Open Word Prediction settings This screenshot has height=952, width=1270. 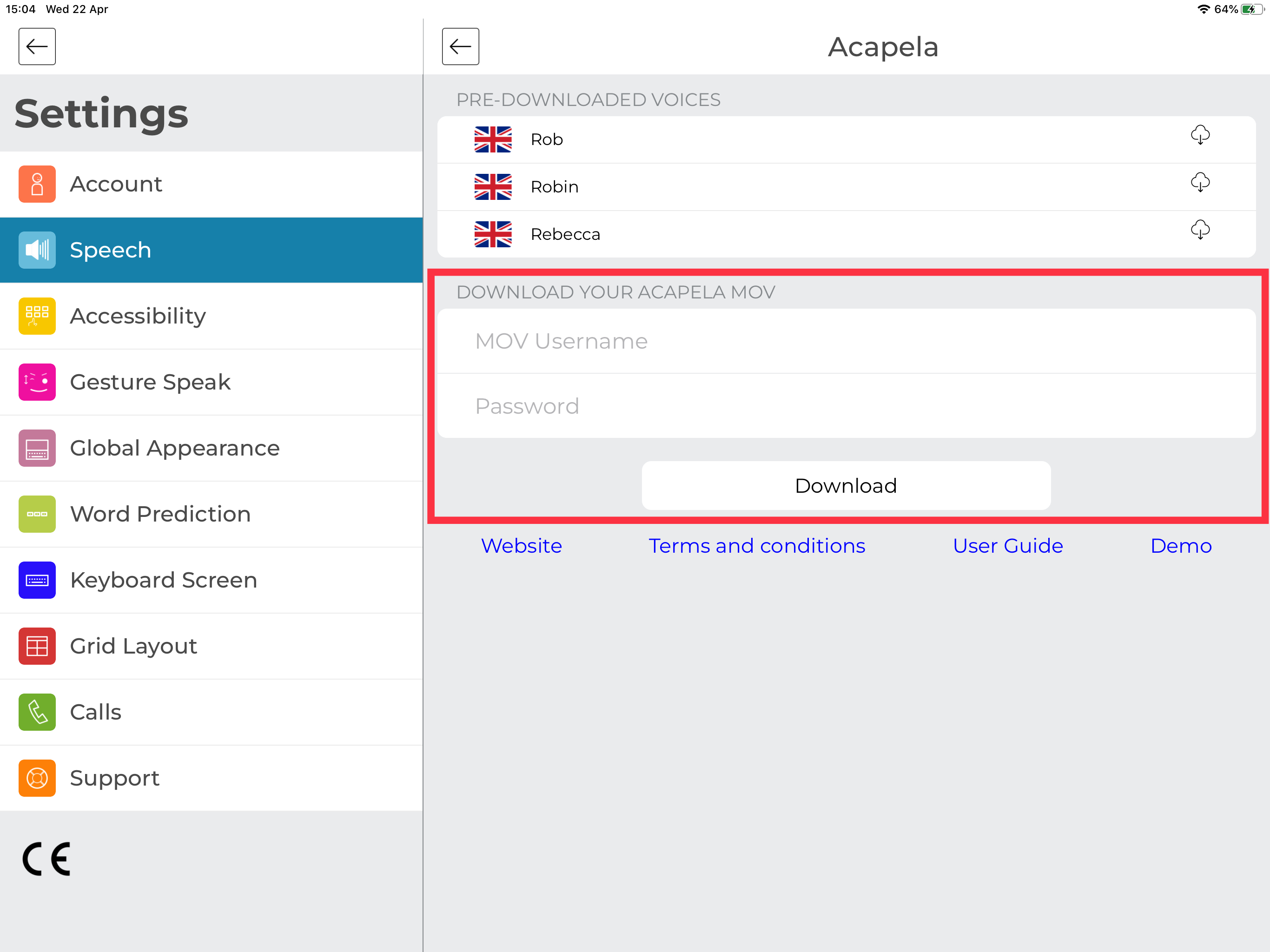(212, 515)
